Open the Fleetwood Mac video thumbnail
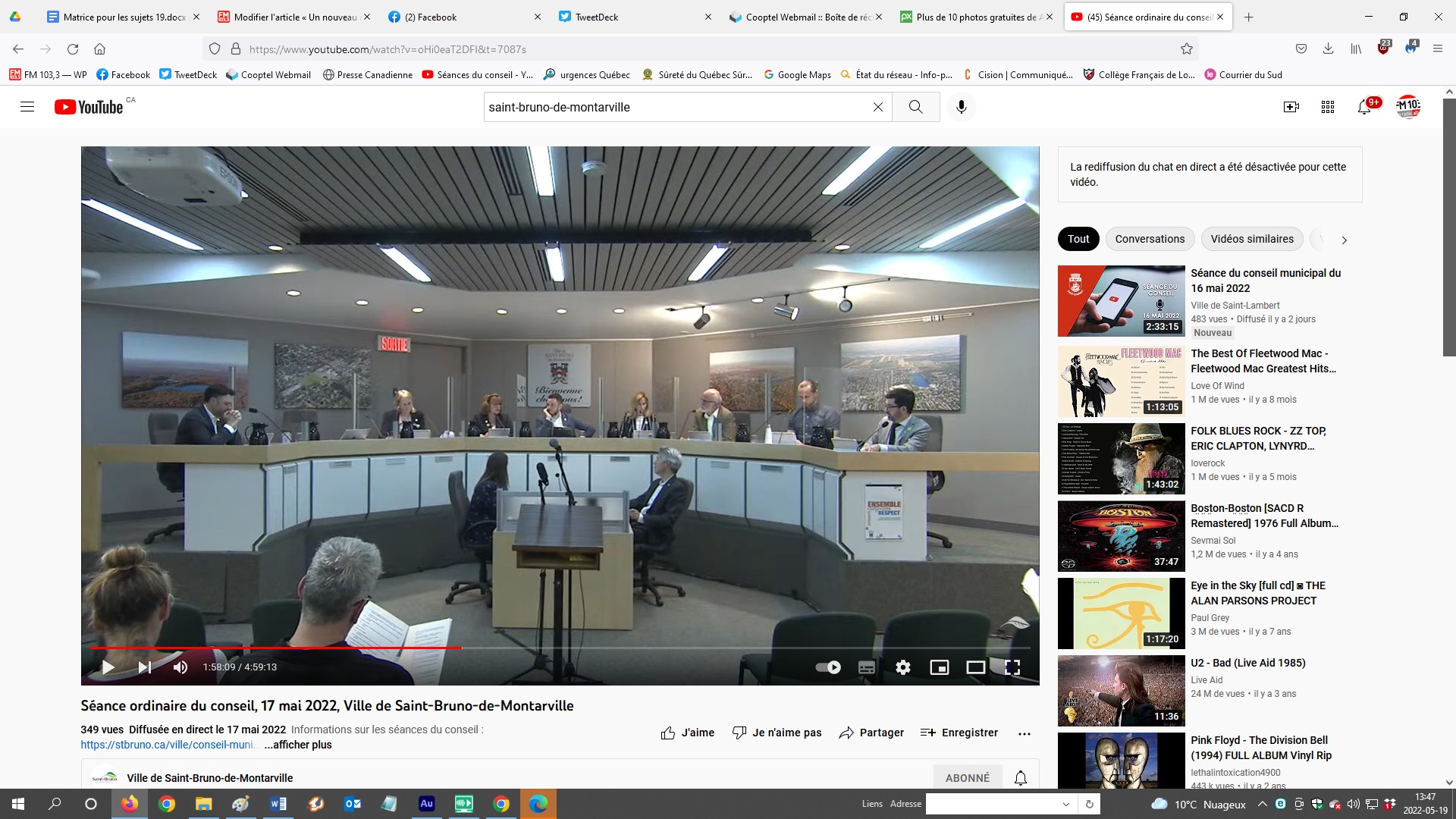The image size is (1456, 819). 1121,381
